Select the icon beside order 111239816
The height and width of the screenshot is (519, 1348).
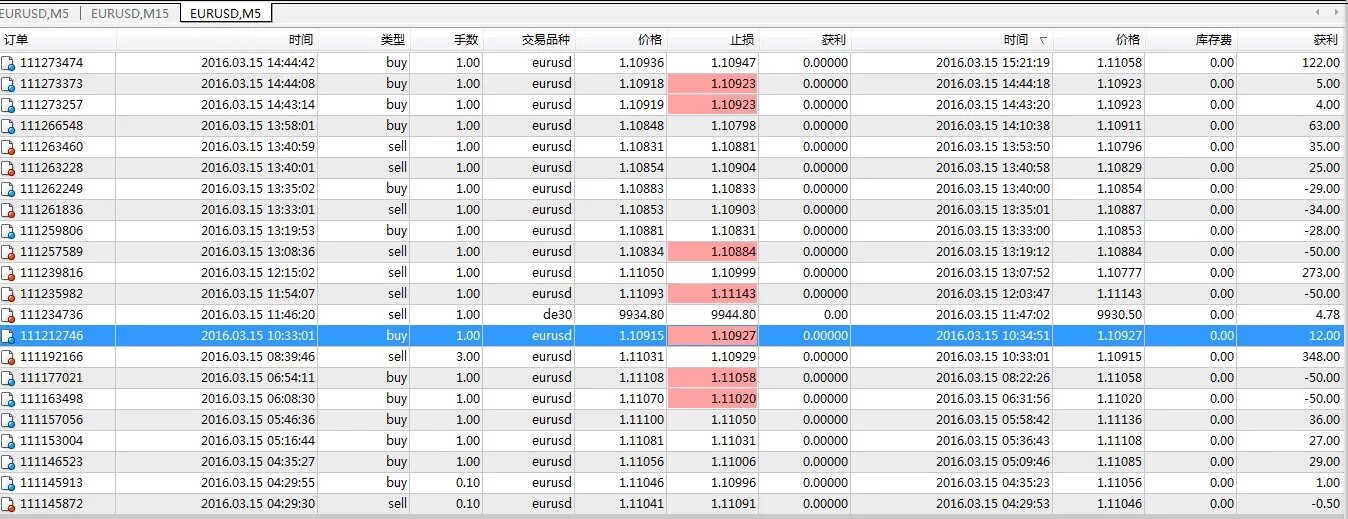coord(9,273)
